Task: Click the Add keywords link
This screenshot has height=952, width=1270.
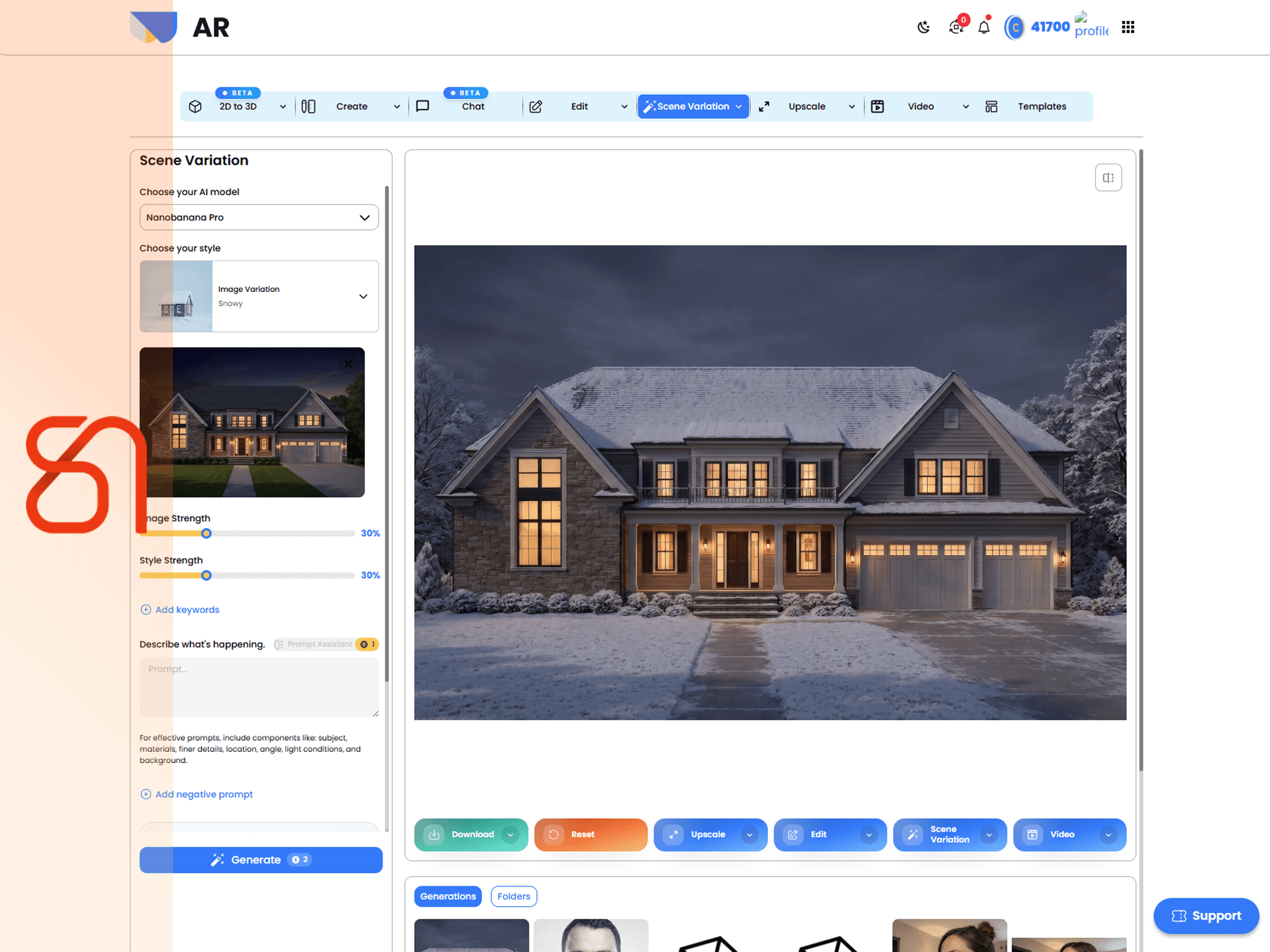Action: pyautogui.click(x=187, y=610)
